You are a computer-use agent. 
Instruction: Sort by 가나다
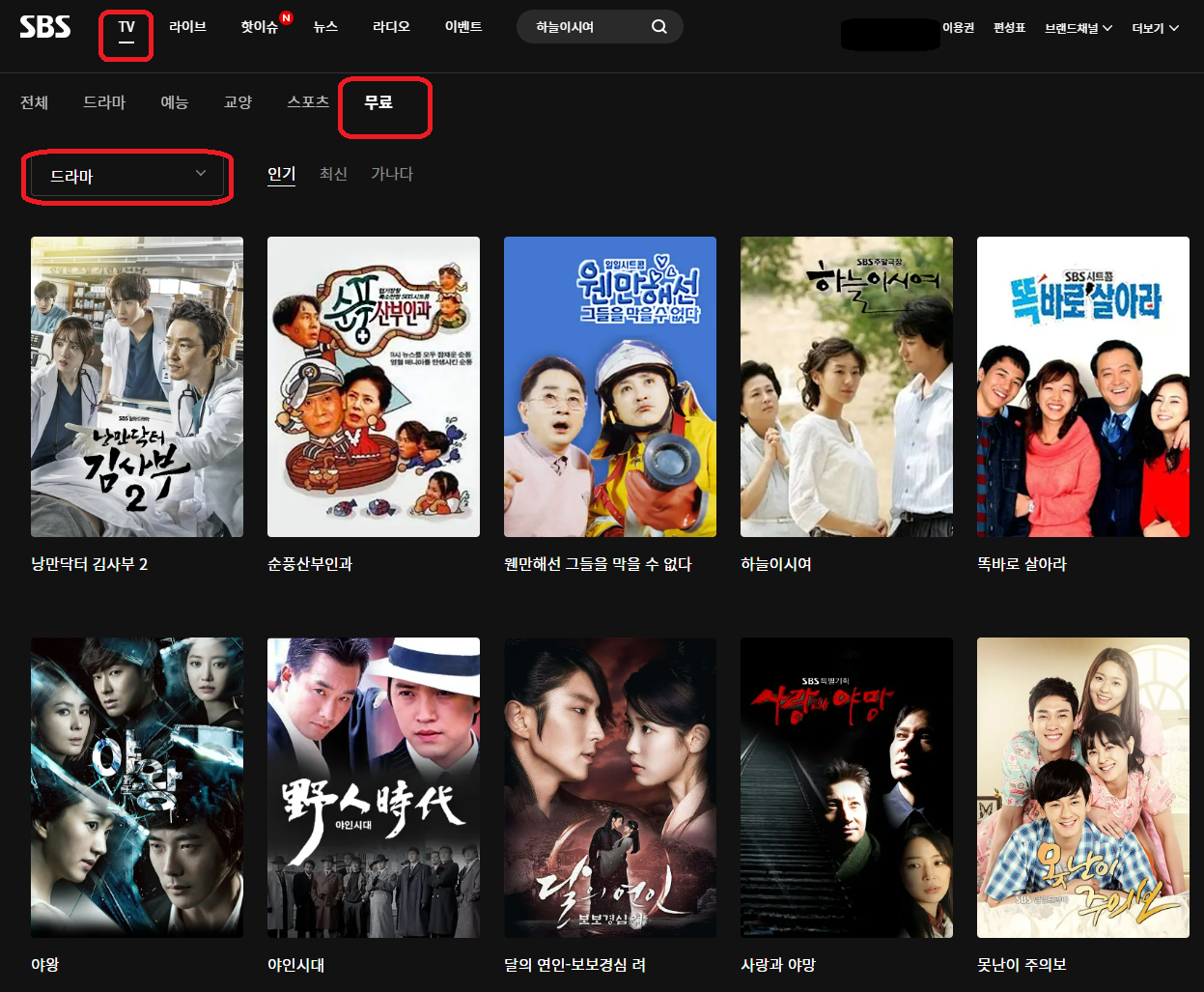click(x=392, y=174)
